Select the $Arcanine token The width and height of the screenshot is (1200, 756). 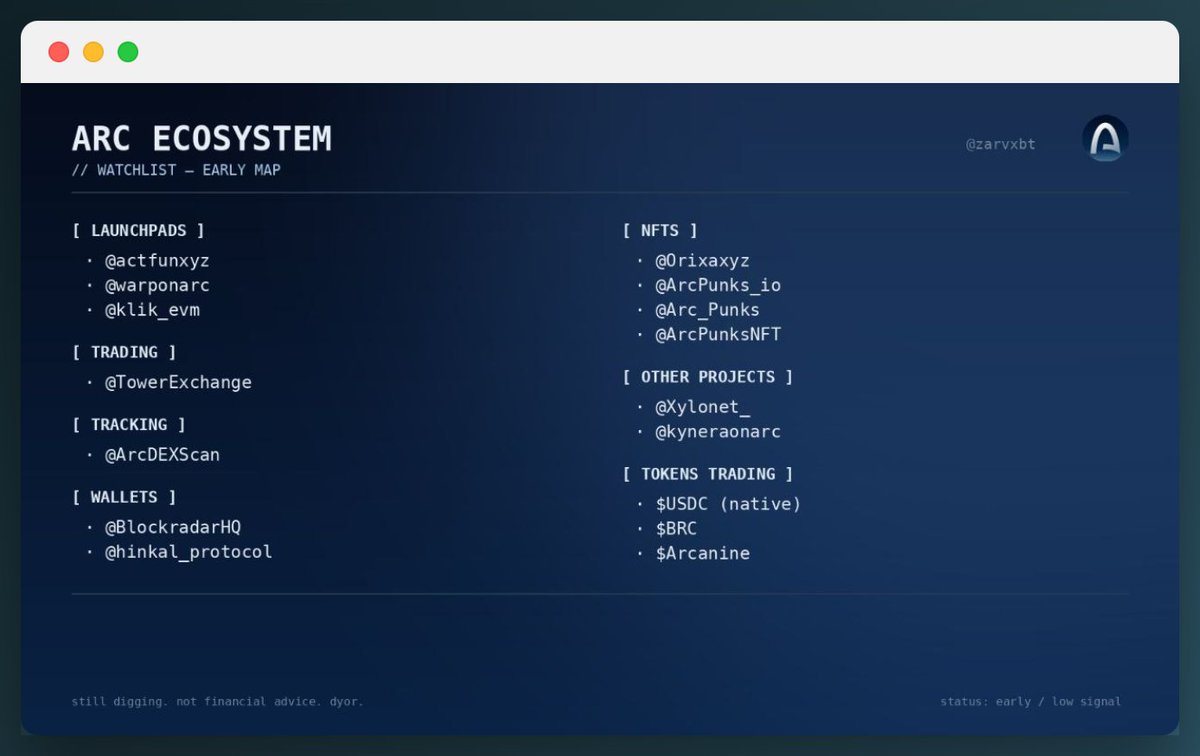702,553
